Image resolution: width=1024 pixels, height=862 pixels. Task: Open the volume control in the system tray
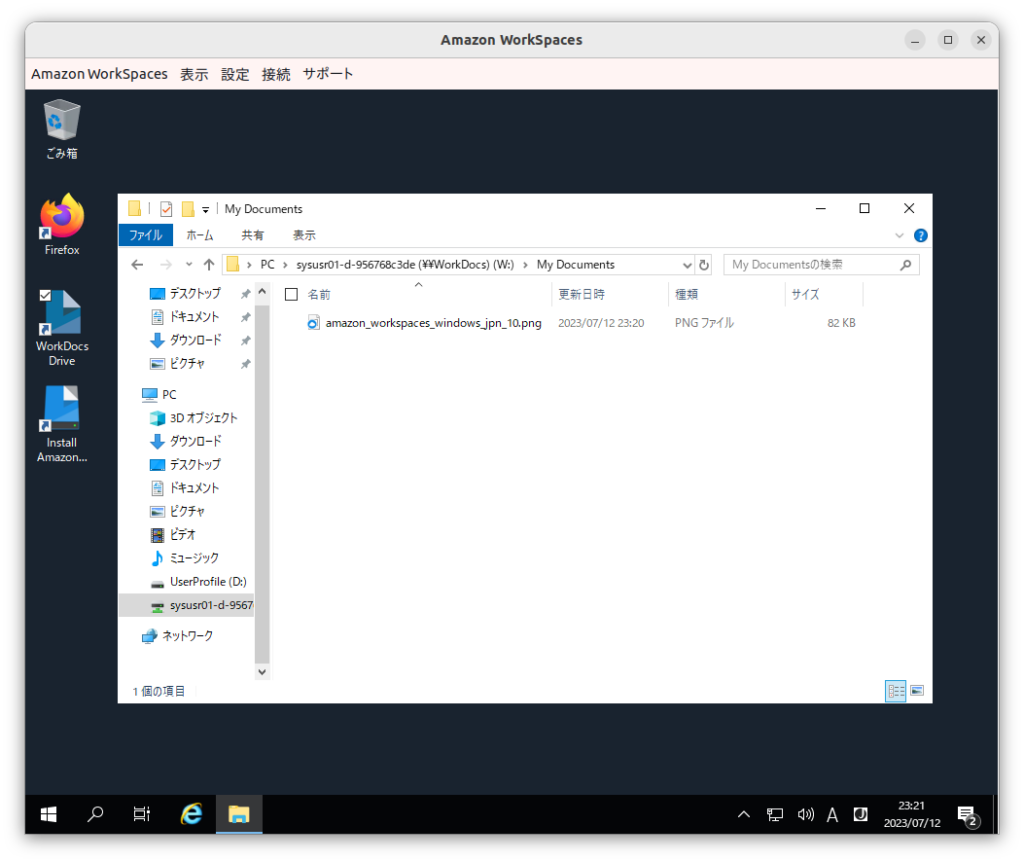pyautogui.click(x=806, y=814)
